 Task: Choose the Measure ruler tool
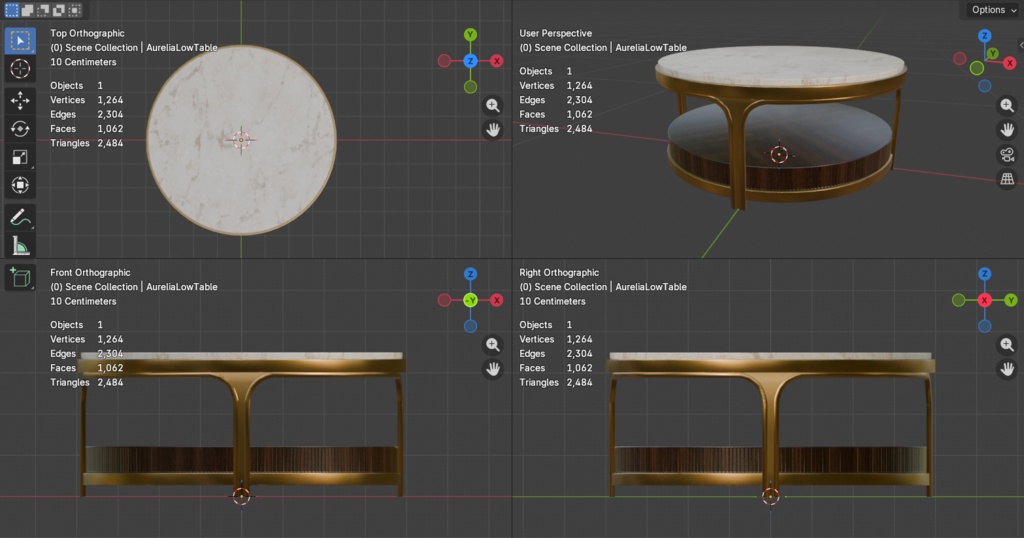point(20,245)
